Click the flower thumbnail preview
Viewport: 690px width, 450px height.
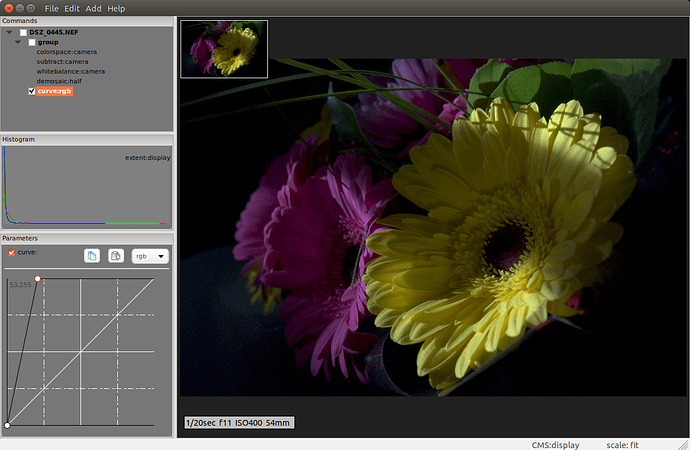click(x=224, y=48)
